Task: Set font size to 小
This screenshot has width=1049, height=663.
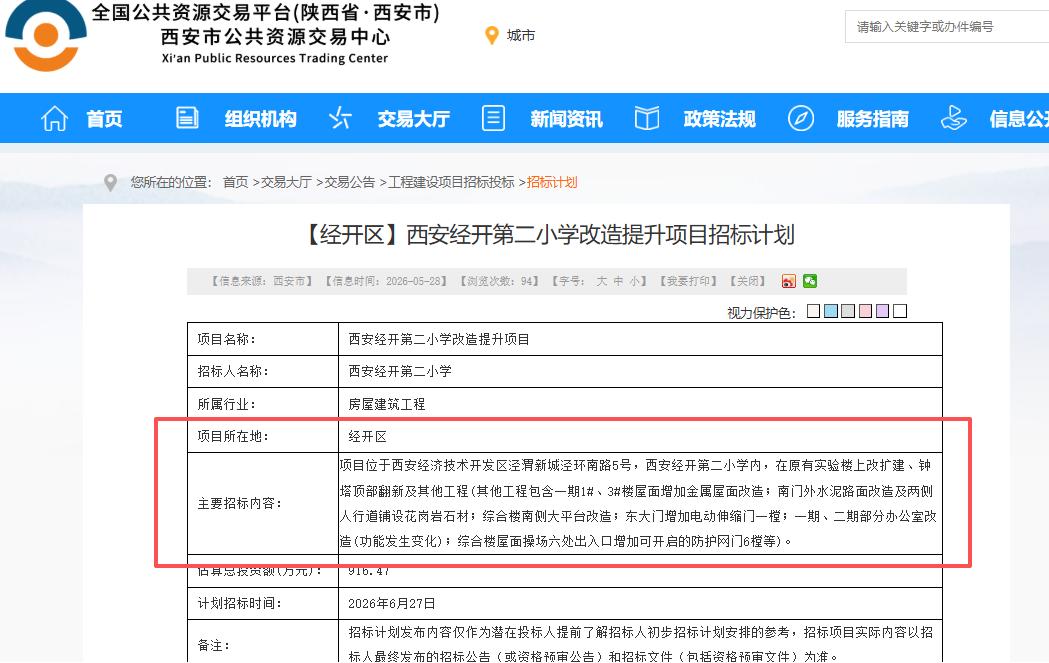Action: (x=633, y=281)
